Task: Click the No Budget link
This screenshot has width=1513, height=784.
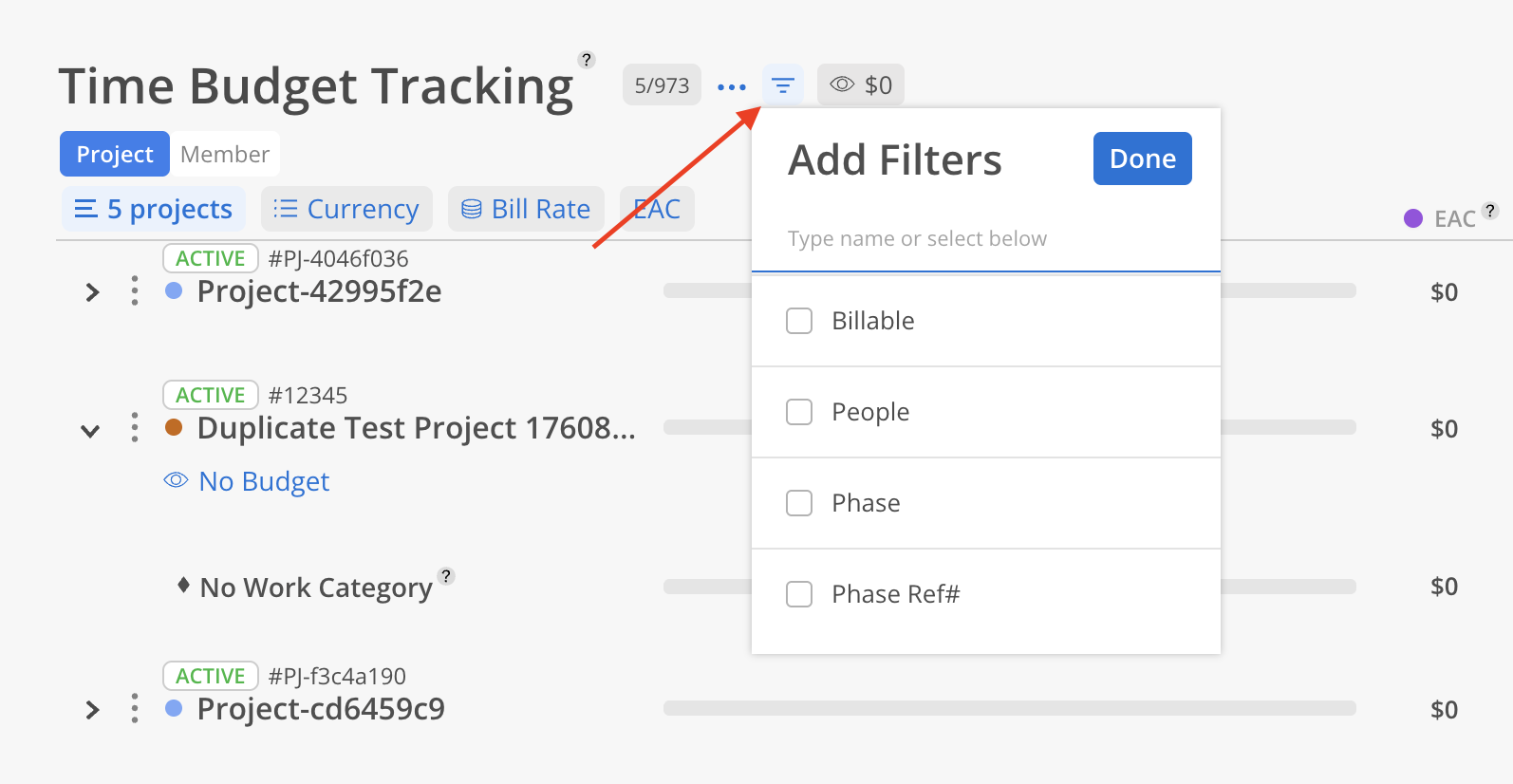Action: coord(264,481)
